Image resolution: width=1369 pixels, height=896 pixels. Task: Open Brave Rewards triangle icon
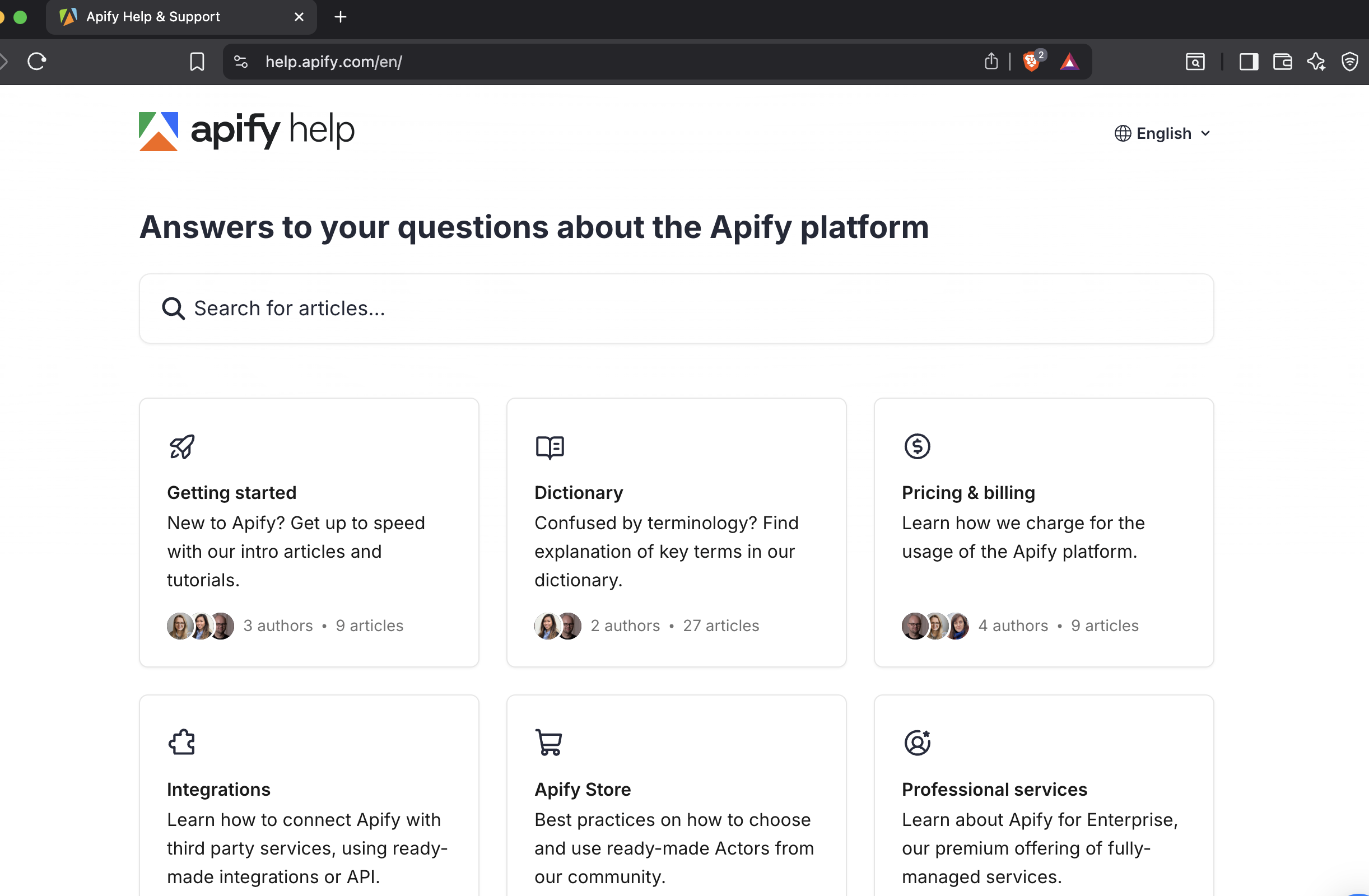[x=1069, y=62]
